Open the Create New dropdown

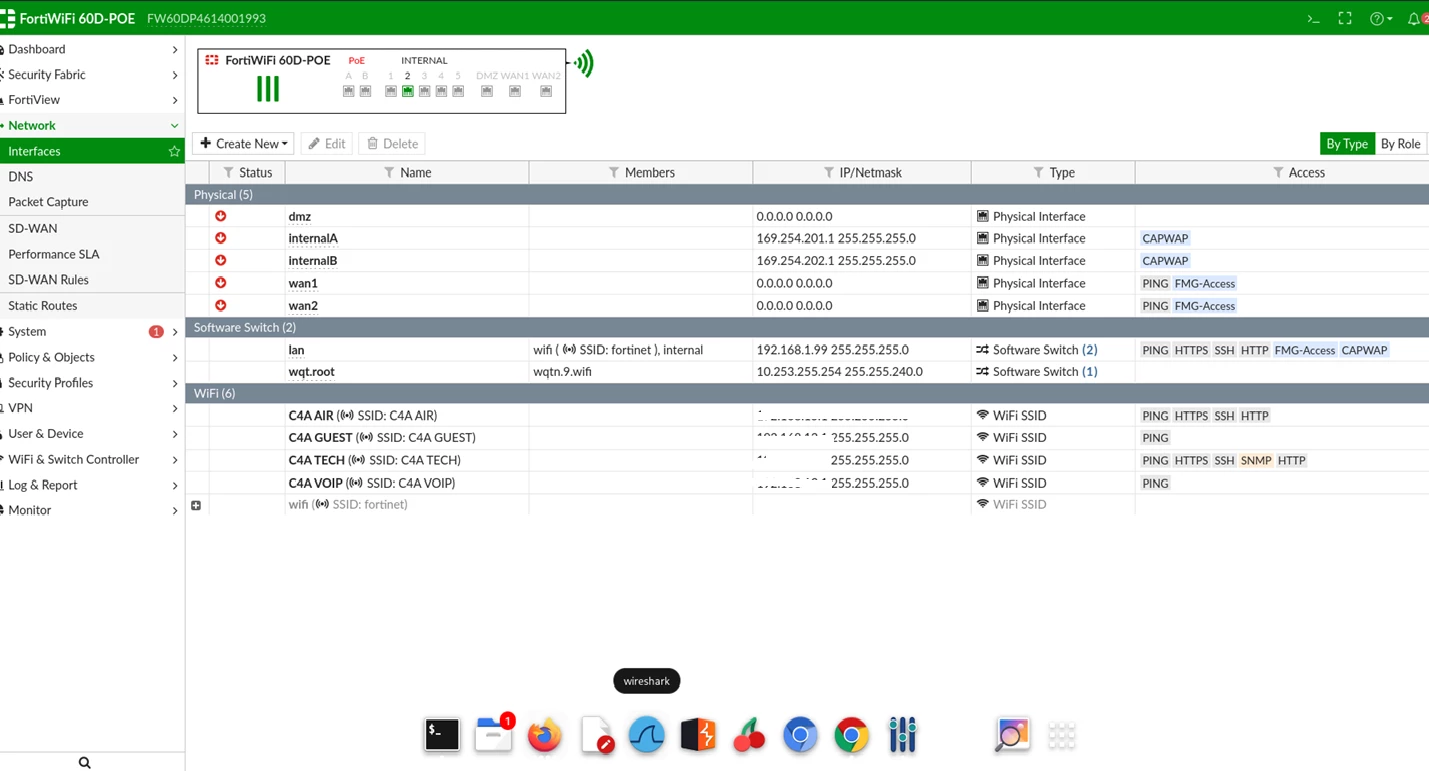coord(243,144)
